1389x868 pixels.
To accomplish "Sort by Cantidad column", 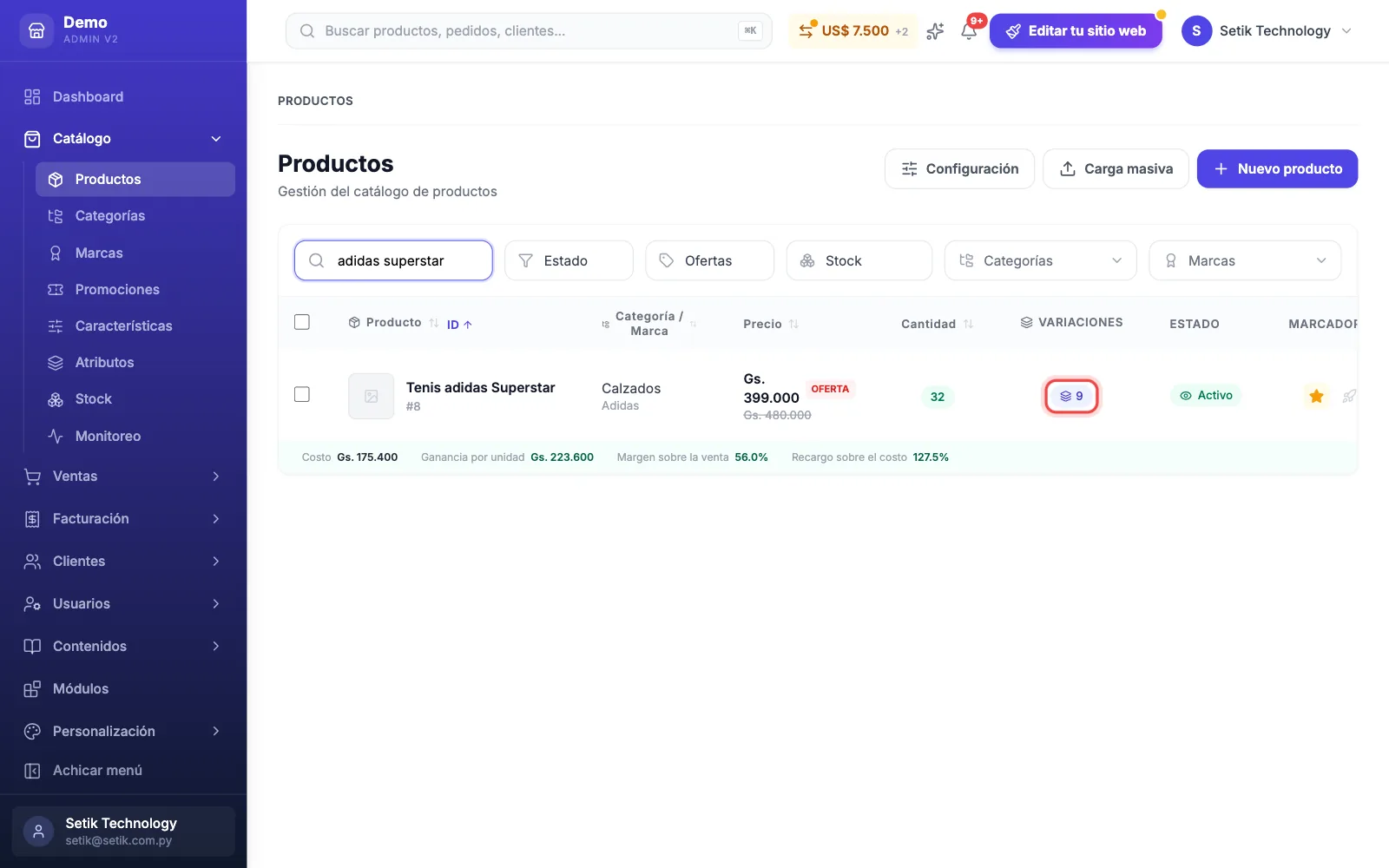I will [968, 324].
